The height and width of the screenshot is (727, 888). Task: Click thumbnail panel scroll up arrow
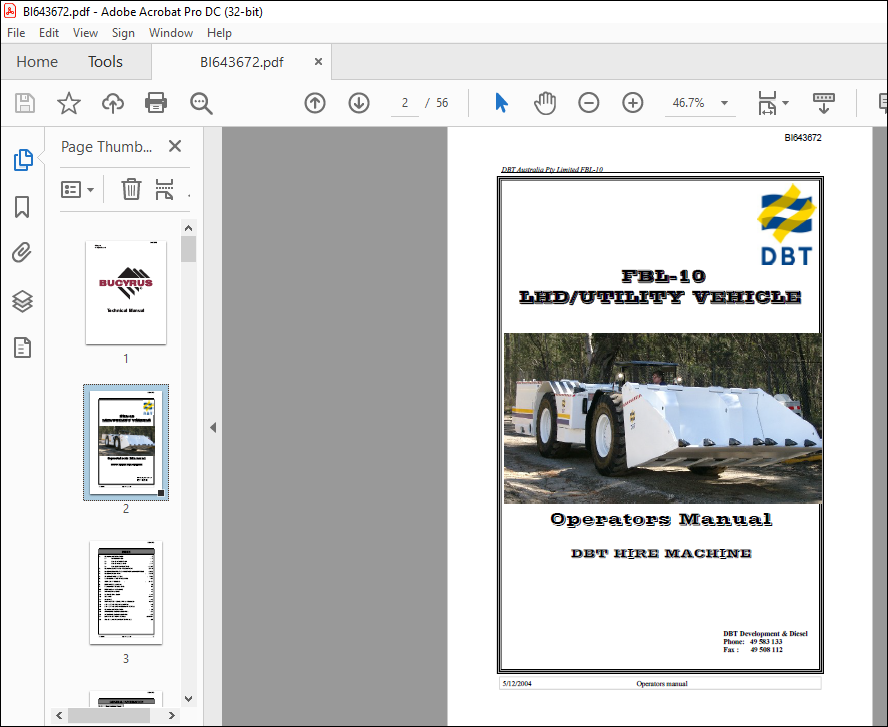click(189, 228)
